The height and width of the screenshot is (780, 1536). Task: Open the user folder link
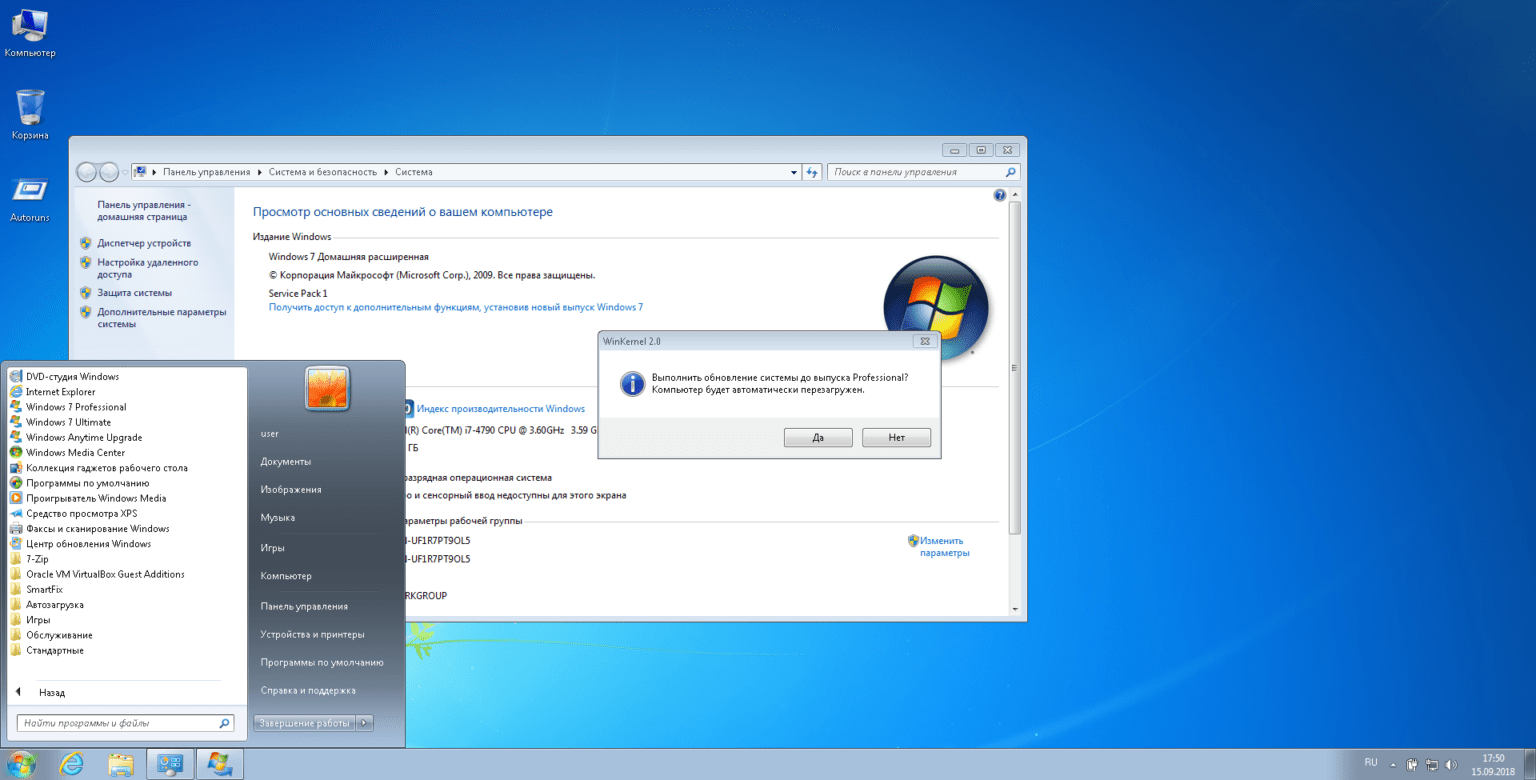(270, 434)
